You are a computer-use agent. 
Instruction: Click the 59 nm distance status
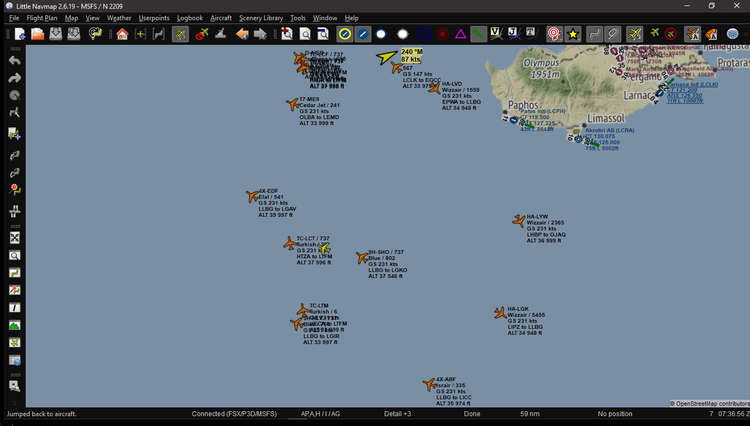529,414
